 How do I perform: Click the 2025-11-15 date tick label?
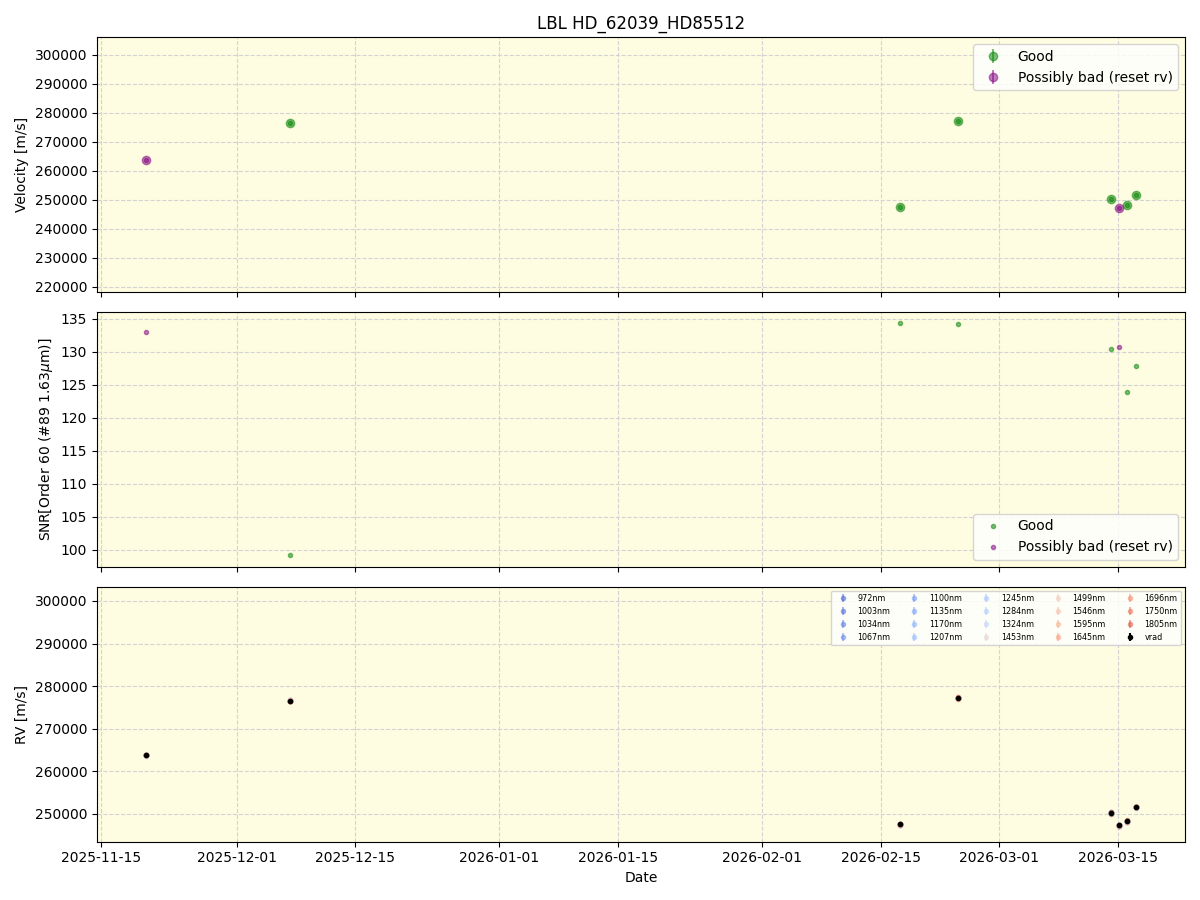pos(101,858)
